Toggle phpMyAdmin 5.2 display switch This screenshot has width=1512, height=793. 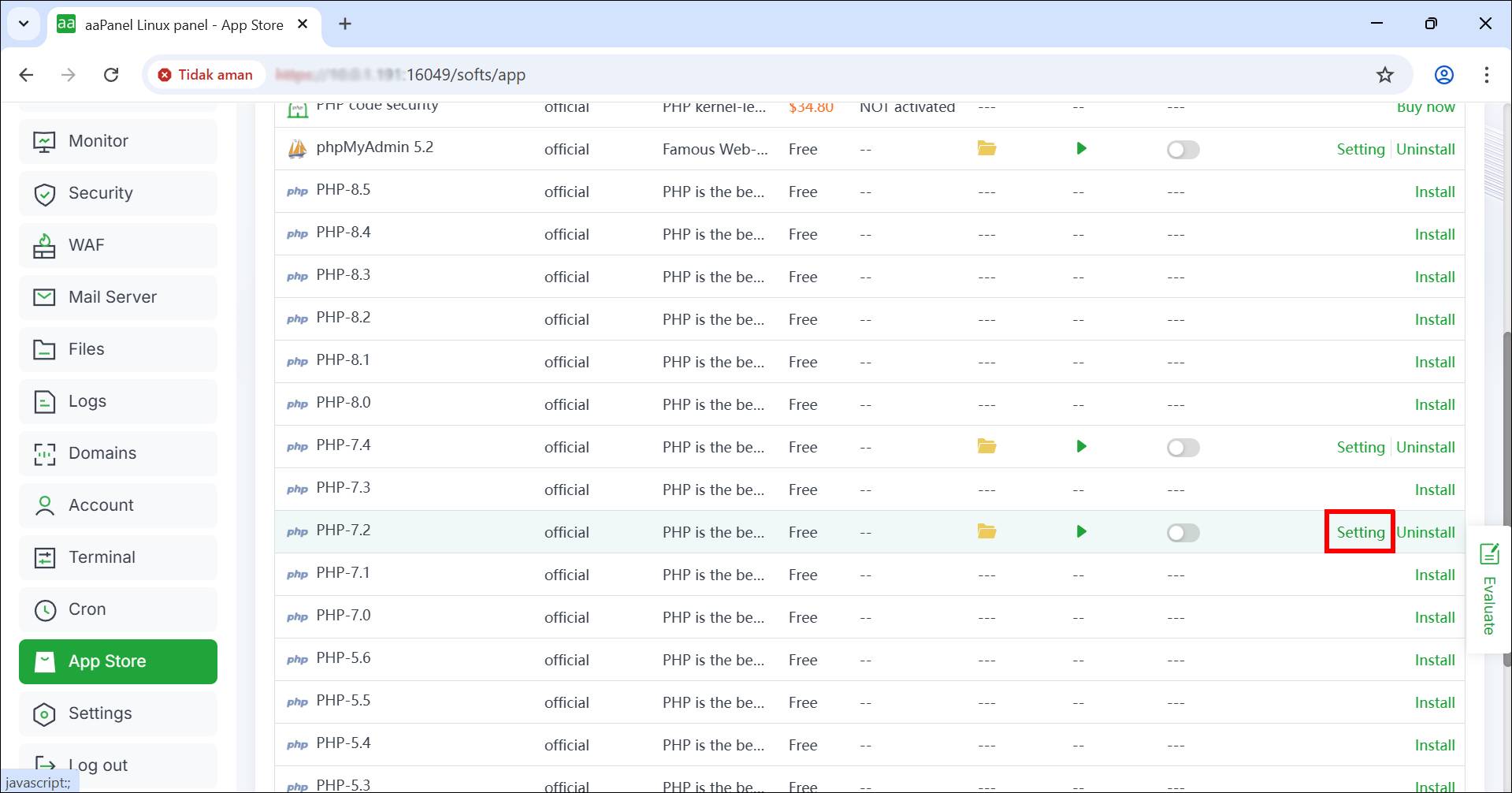pyautogui.click(x=1183, y=150)
